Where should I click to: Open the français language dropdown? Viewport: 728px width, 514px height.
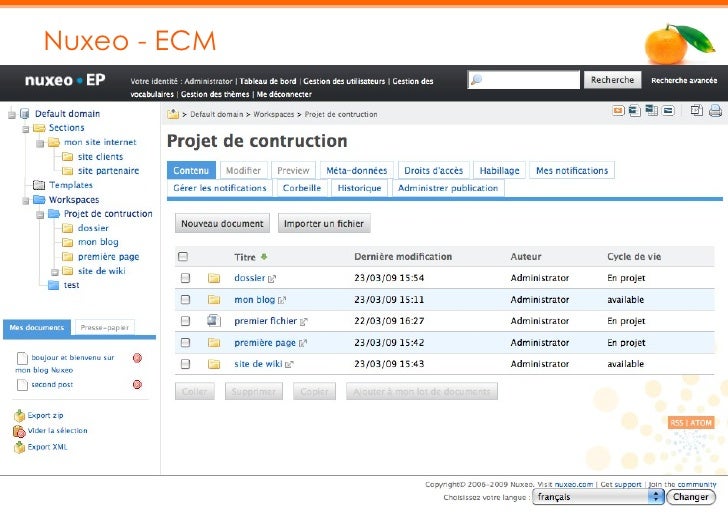tap(598, 497)
